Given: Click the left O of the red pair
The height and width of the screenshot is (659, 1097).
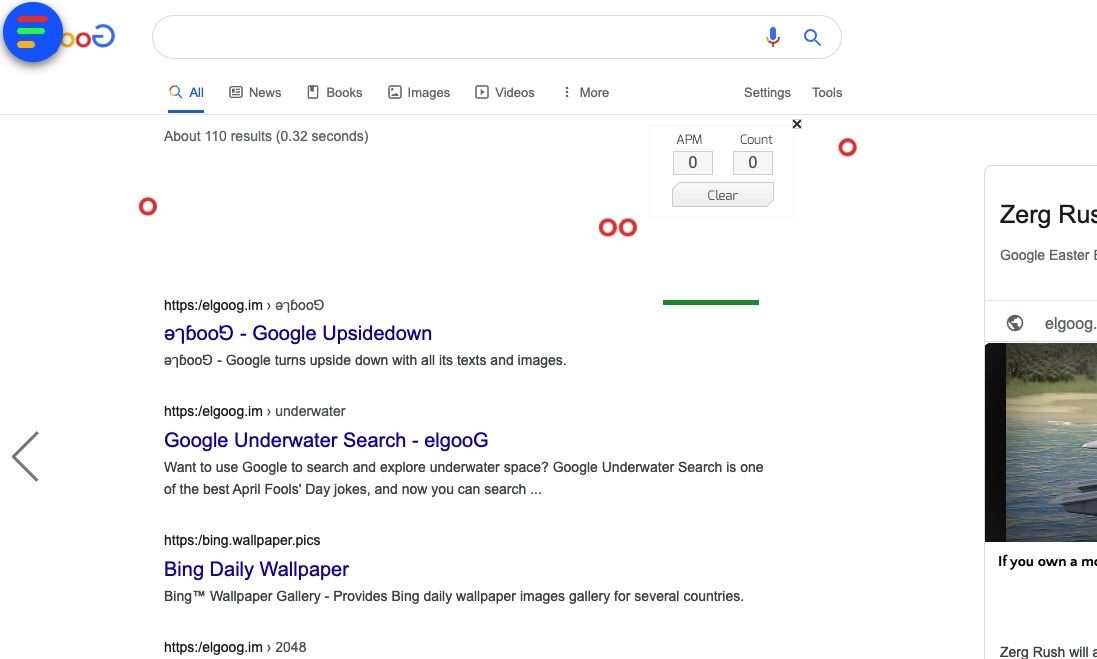Looking at the screenshot, I should (x=608, y=227).
